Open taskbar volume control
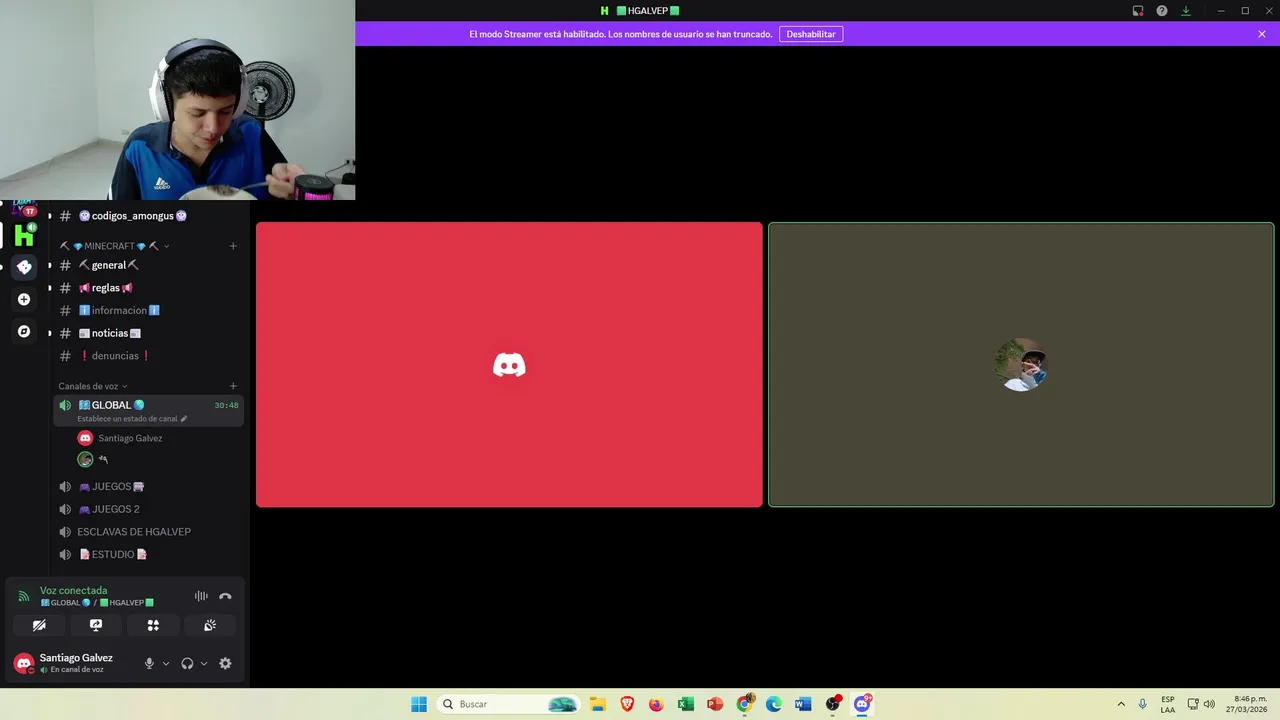Image resolution: width=1280 pixels, height=720 pixels. coord(1209,704)
